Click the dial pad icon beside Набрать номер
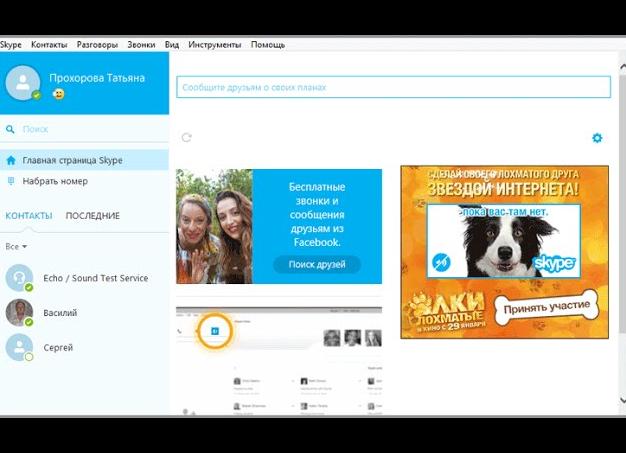626x453 pixels. [11, 181]
